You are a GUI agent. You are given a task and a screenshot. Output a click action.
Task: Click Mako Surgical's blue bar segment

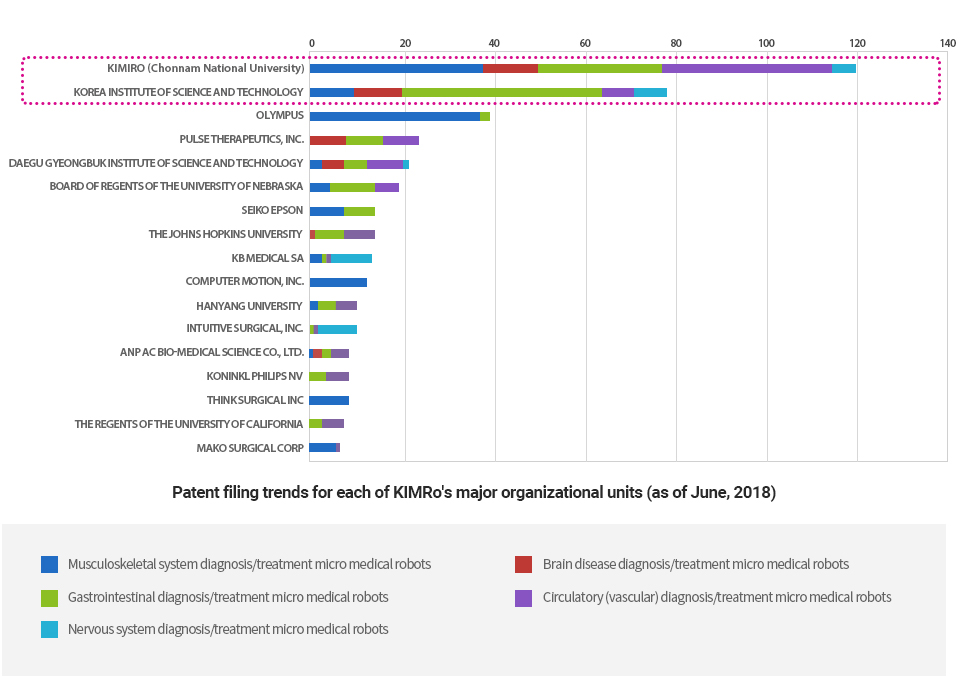click(323, 447)
